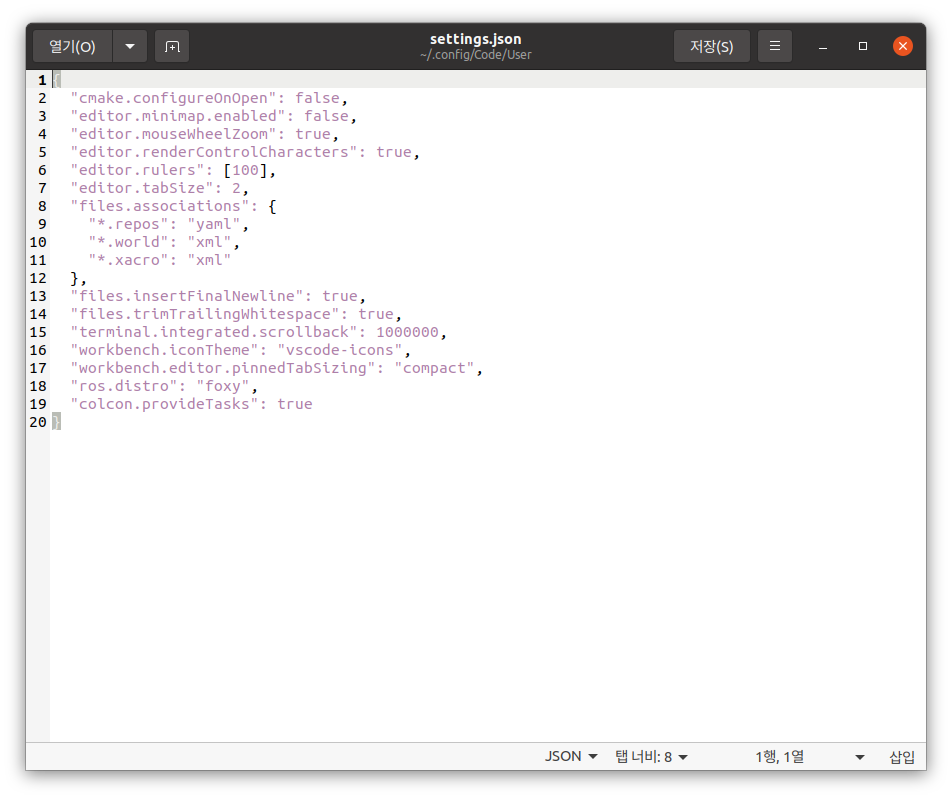The height and width of the screenshot is (799, 952).
Task: Save the file with 저장(S)
Action: coord(712,46)
